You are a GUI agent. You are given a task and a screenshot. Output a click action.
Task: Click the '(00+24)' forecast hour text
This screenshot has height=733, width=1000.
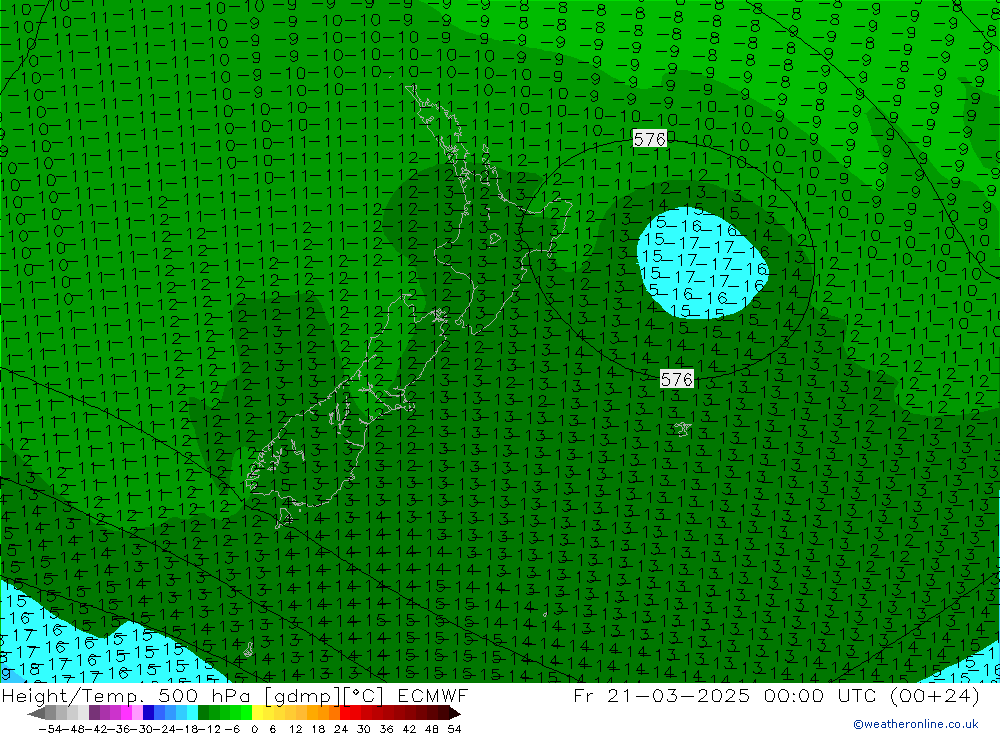pyautogui.click(x=934, y=695)
